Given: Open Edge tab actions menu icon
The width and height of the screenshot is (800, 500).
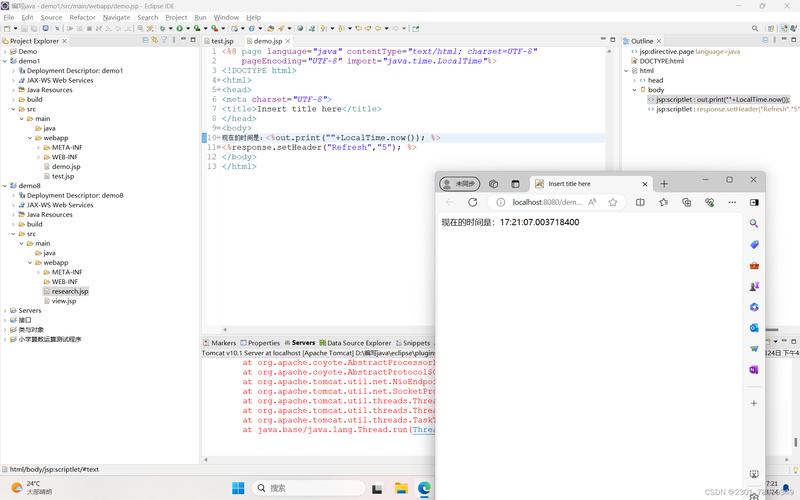Looking at the screenshot, I should (515, 184).
